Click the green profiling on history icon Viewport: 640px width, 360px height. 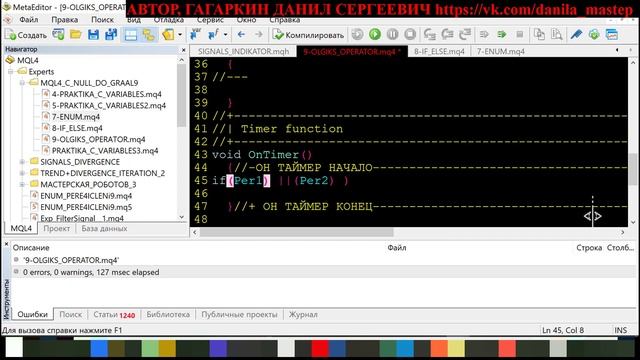tap(502, 35)
